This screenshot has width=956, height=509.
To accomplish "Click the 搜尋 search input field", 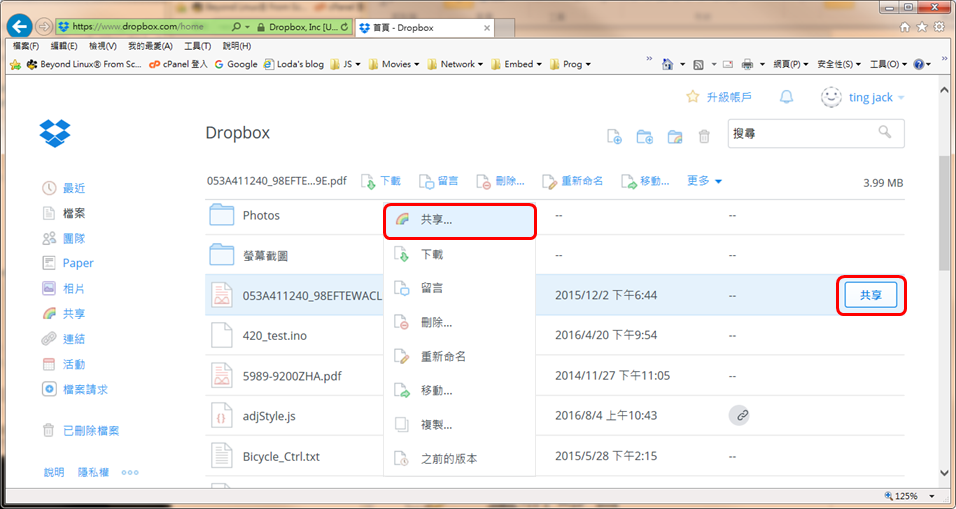I will (816, 133).
